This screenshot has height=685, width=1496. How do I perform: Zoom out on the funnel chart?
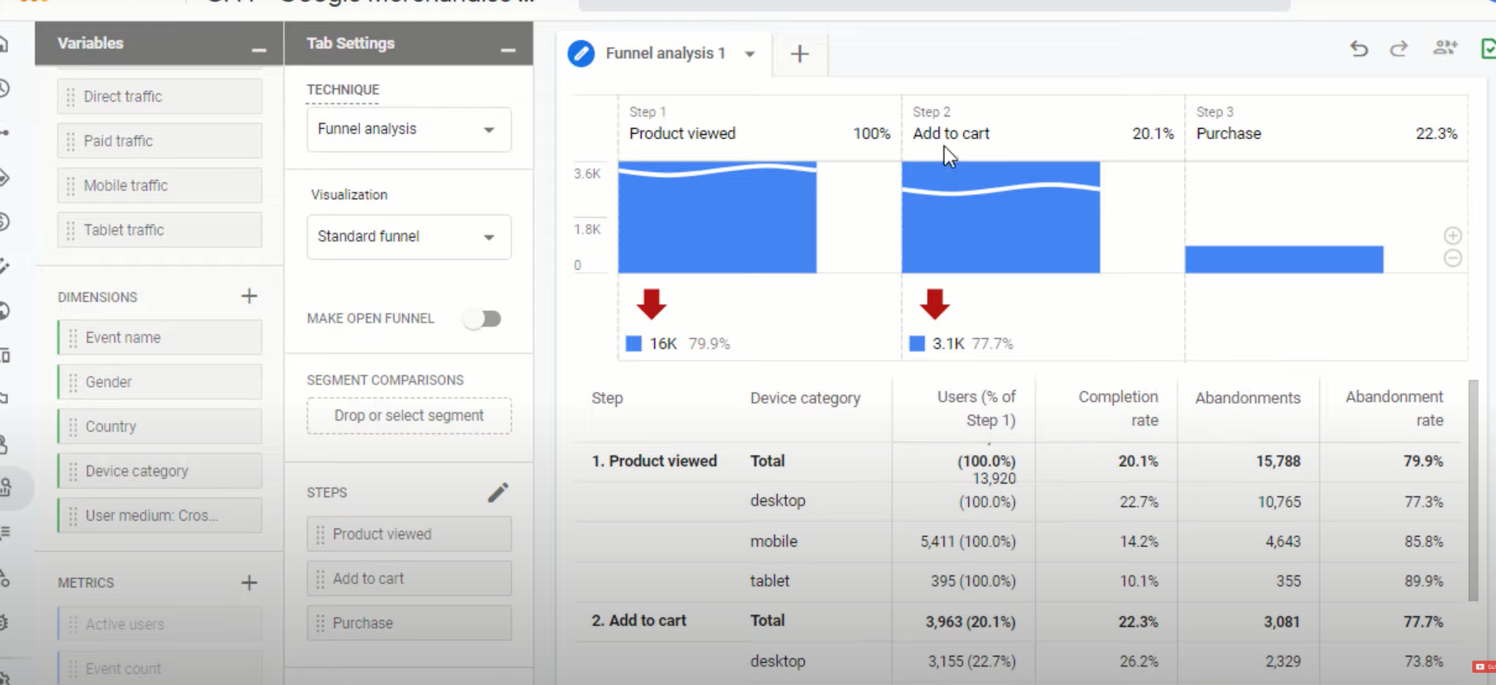click(x=1453, y=258)
